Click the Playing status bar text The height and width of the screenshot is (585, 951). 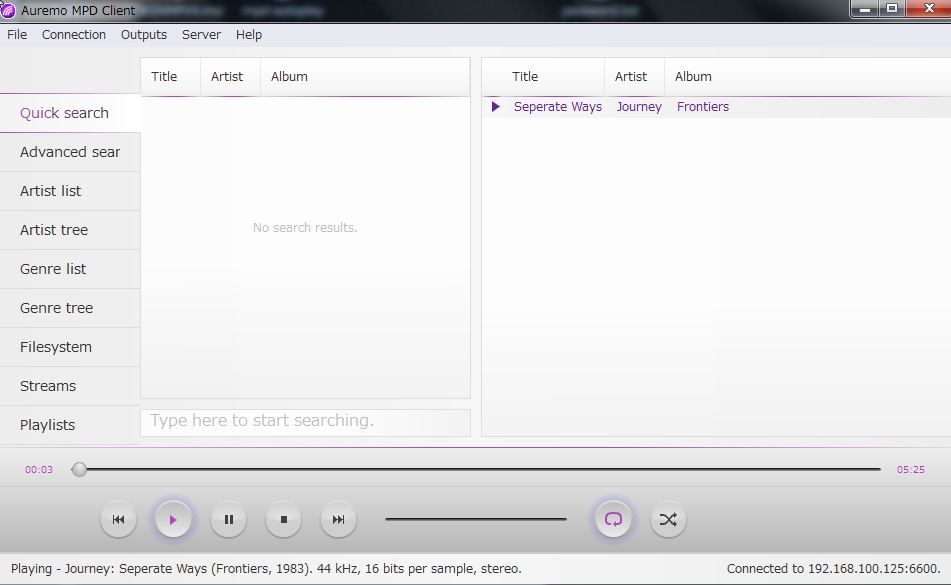[266, 569]
